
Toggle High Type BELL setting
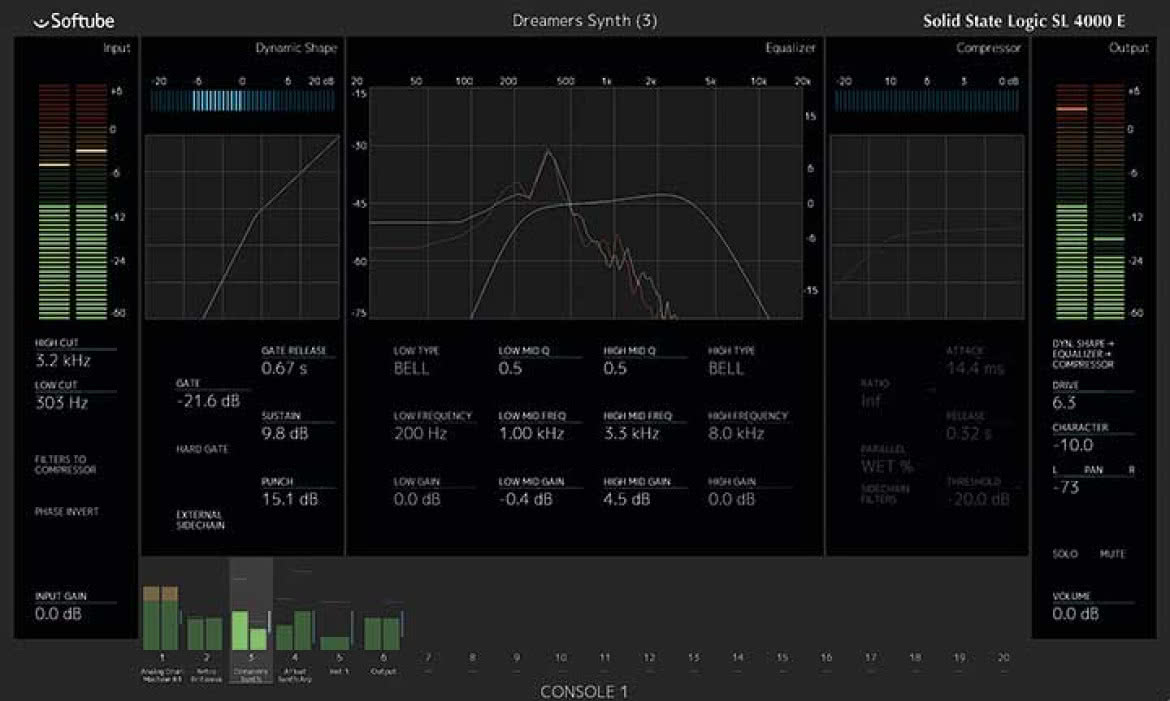coord(725,368)
